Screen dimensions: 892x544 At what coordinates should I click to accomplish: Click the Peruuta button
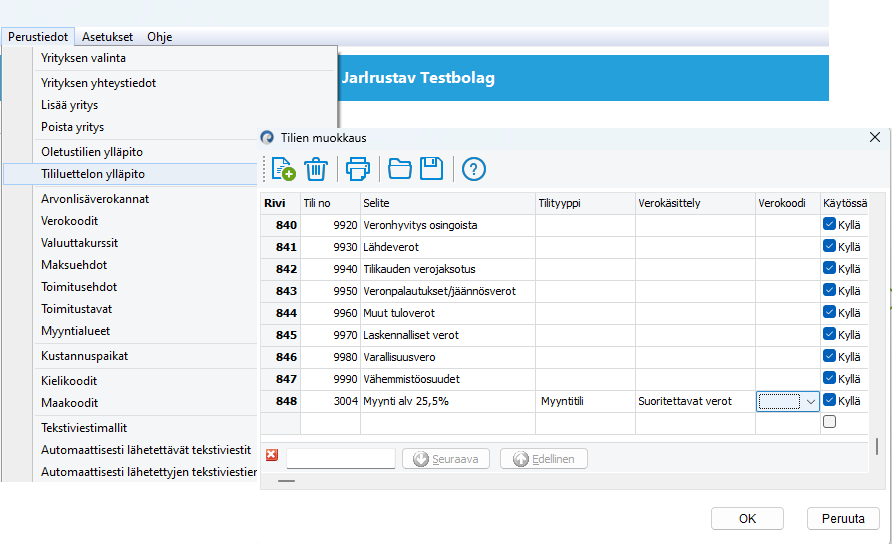(843, 518)
